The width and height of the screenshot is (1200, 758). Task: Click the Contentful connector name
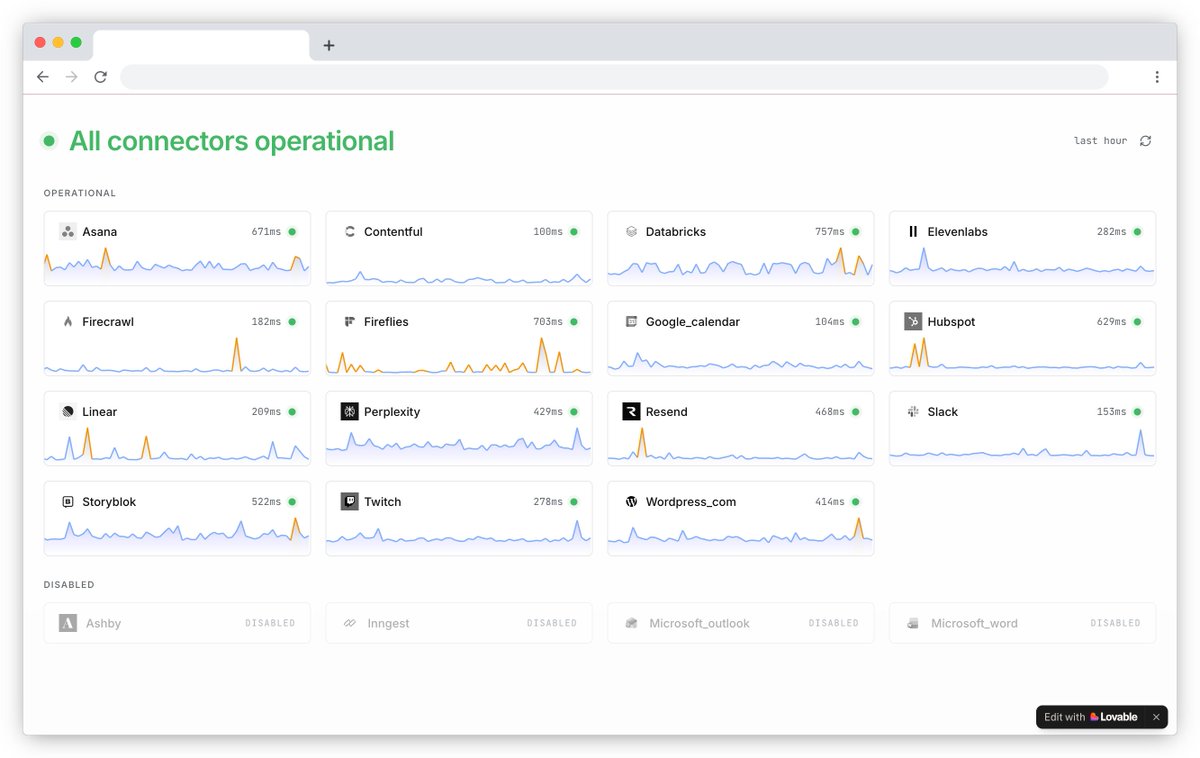click(x=393, y=232)
